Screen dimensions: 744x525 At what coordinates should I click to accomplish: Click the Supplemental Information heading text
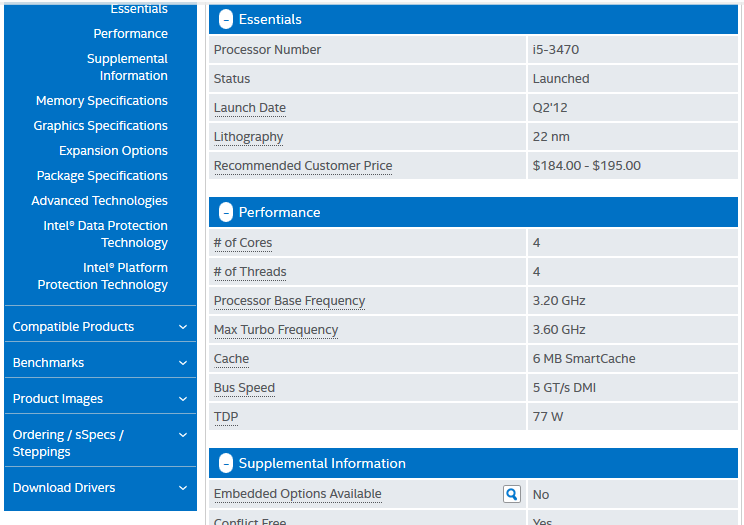(322, 463)
